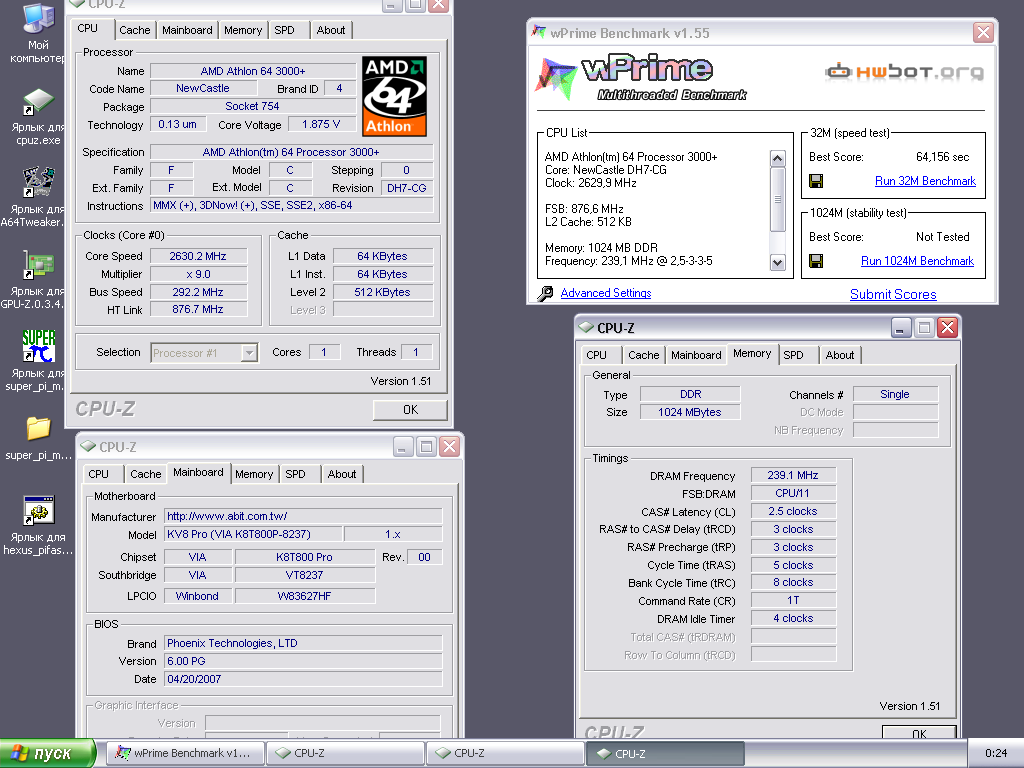Open Advanced Settings link in wPrime
The height and width of the screenshot is (768, 1024).
(x=605, y=293)
